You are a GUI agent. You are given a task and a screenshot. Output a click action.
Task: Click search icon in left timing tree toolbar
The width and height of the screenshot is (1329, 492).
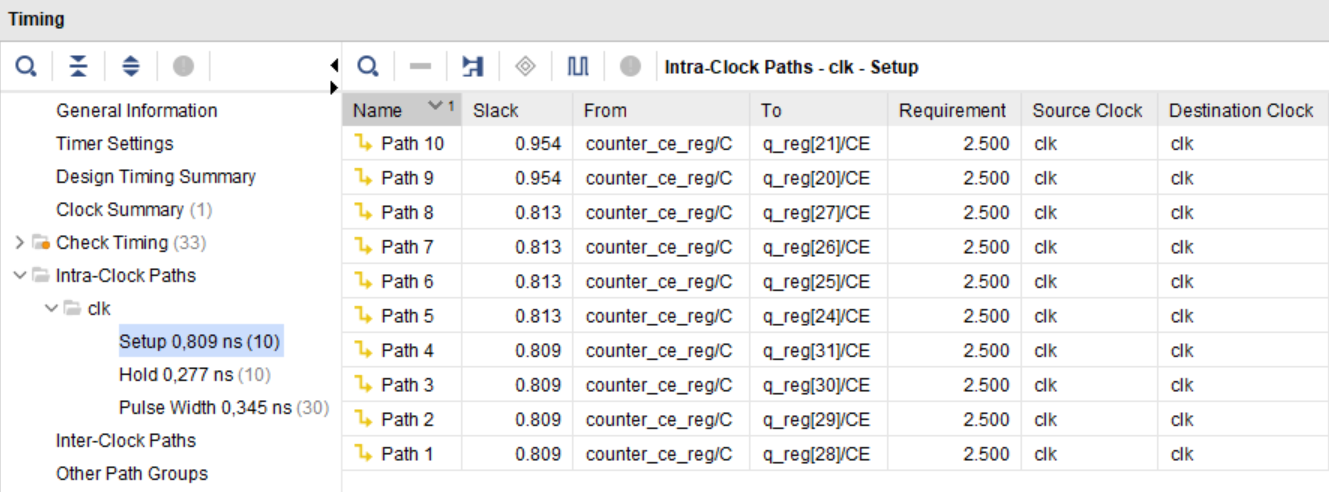26,66
